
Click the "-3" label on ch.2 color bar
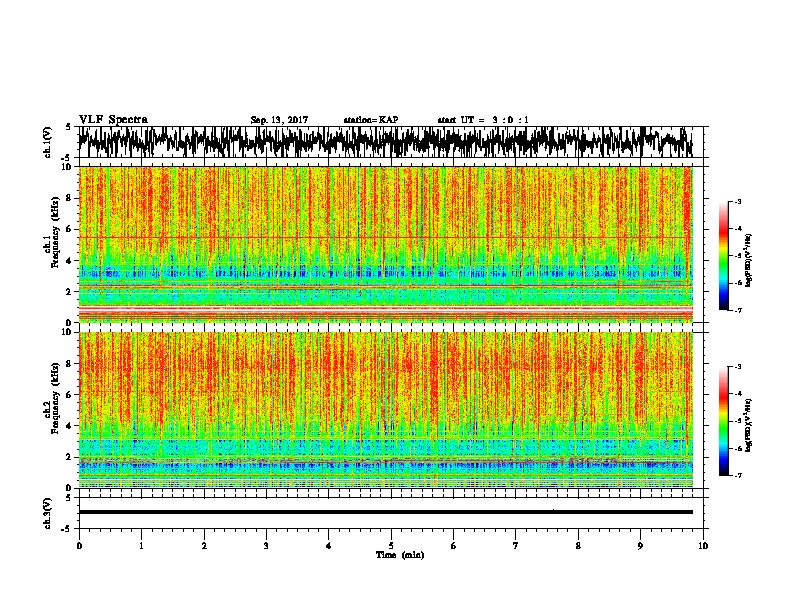tap(737, 367)
